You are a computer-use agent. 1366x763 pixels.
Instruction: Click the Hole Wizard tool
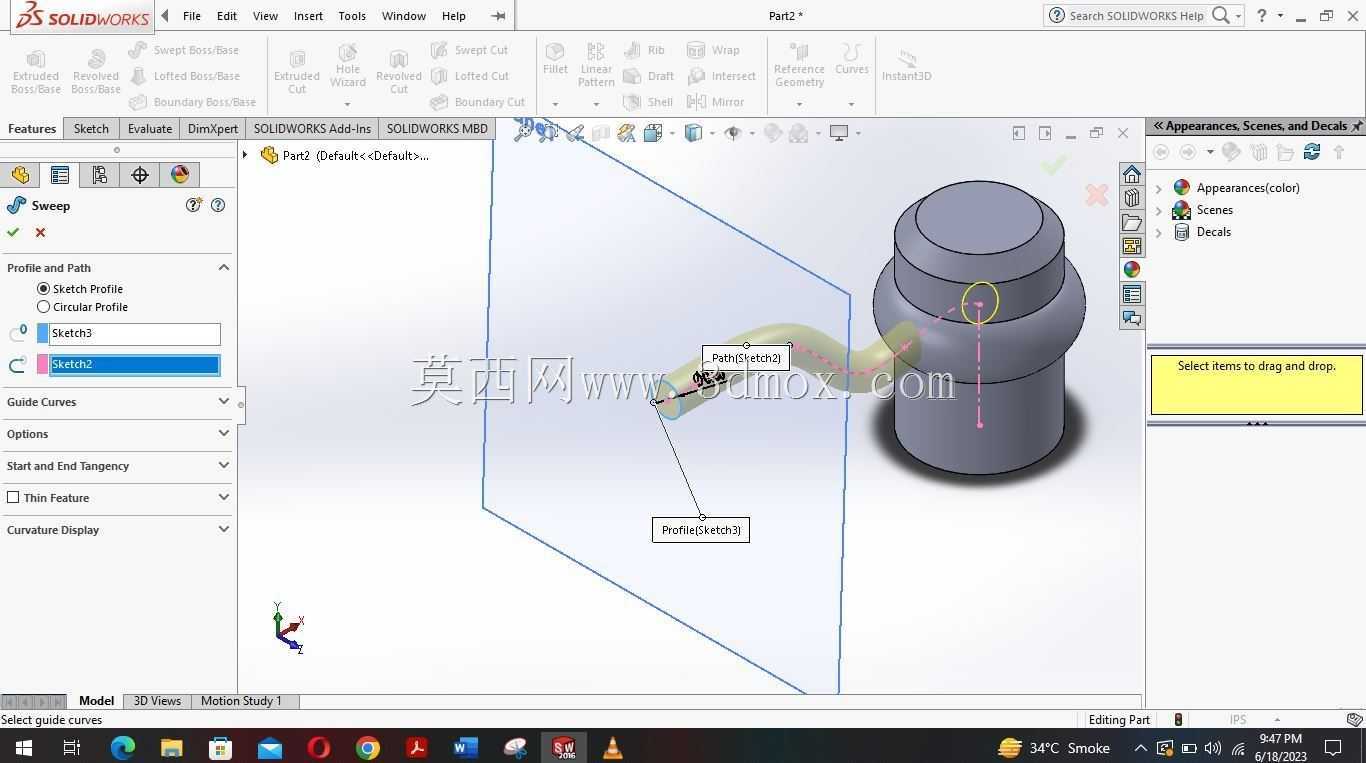(x=348, y=64)
